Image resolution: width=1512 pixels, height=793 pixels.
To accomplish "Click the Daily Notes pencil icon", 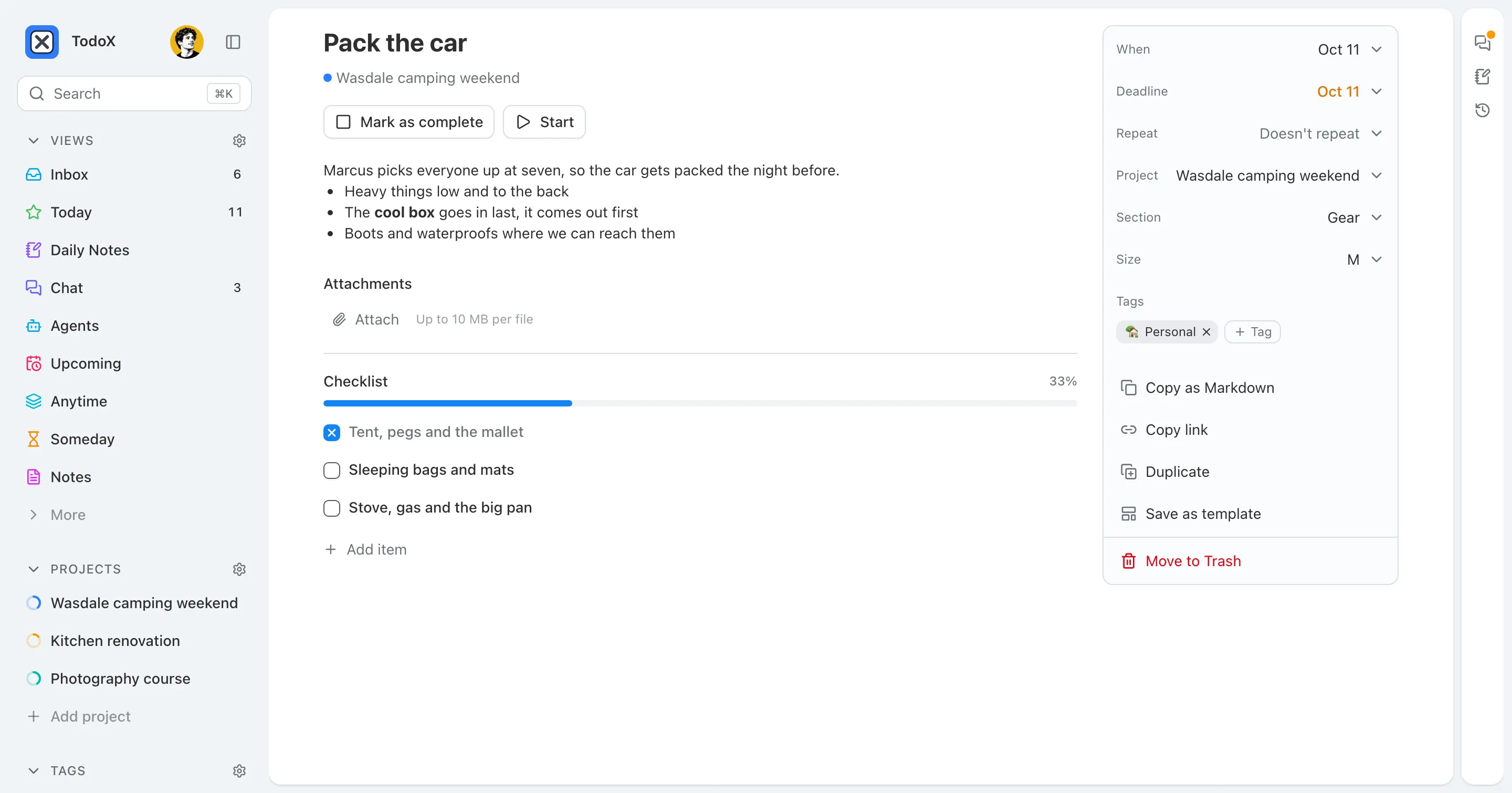I will pyautogui.click(x=34, y=250).
